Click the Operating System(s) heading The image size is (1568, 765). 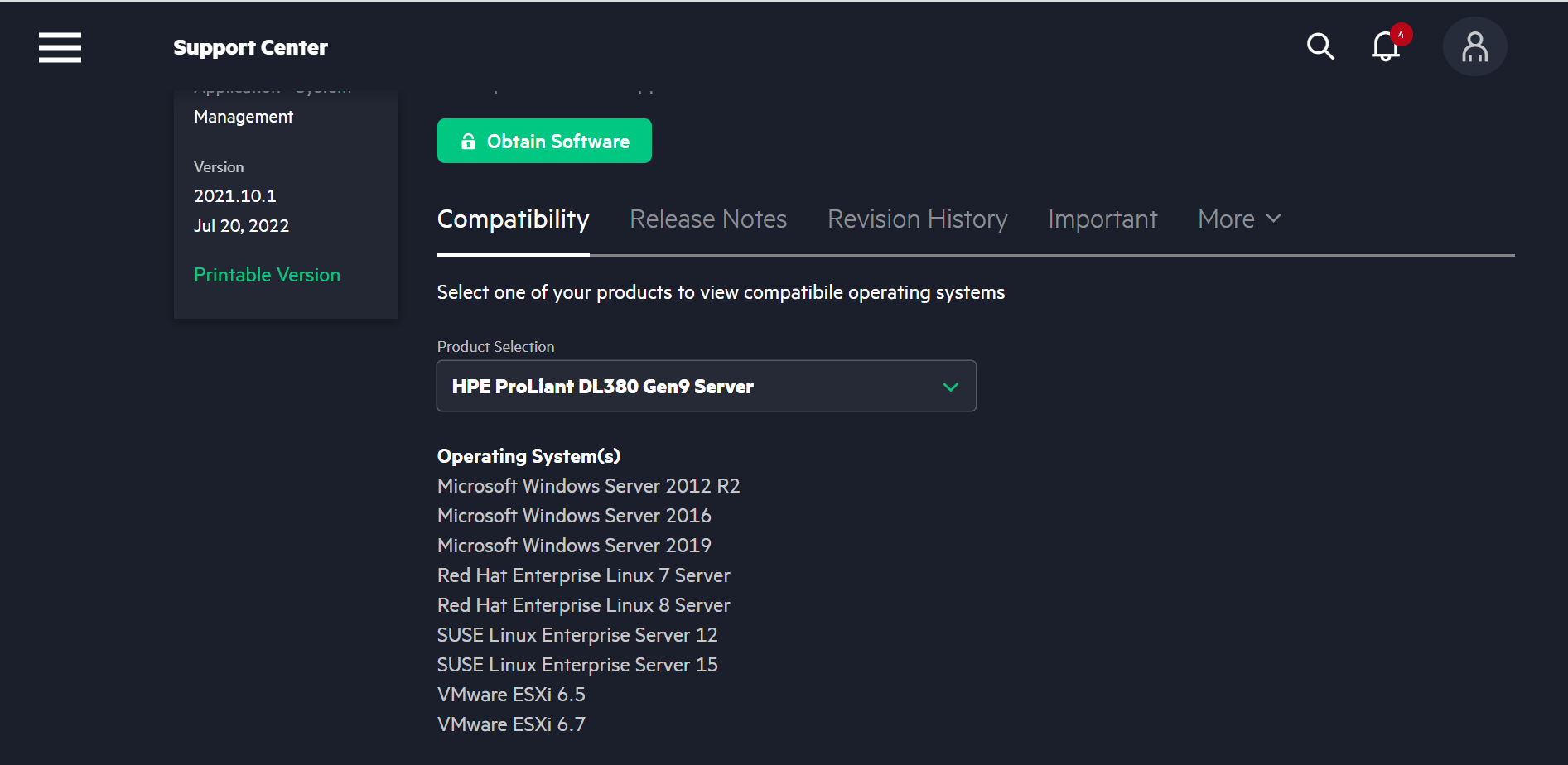(x=528, y=456)
